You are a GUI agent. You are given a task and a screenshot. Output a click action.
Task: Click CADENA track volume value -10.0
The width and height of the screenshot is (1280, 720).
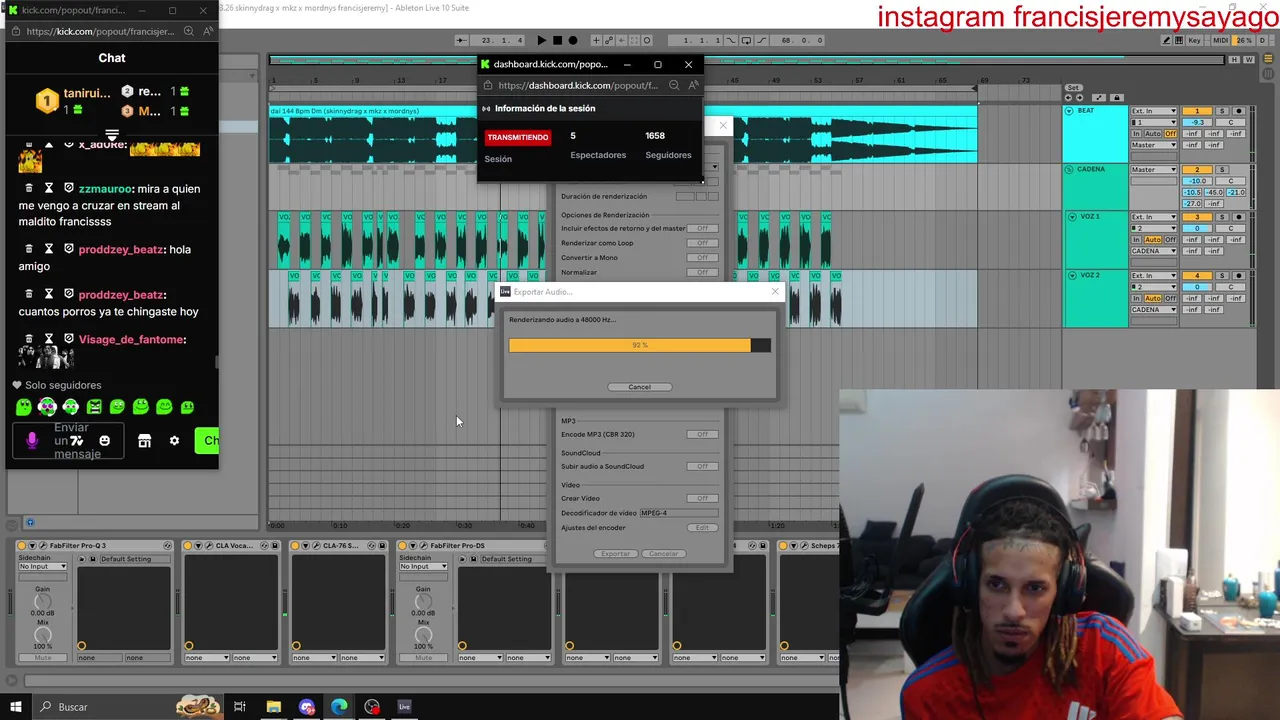click(x=1197, y=181)
